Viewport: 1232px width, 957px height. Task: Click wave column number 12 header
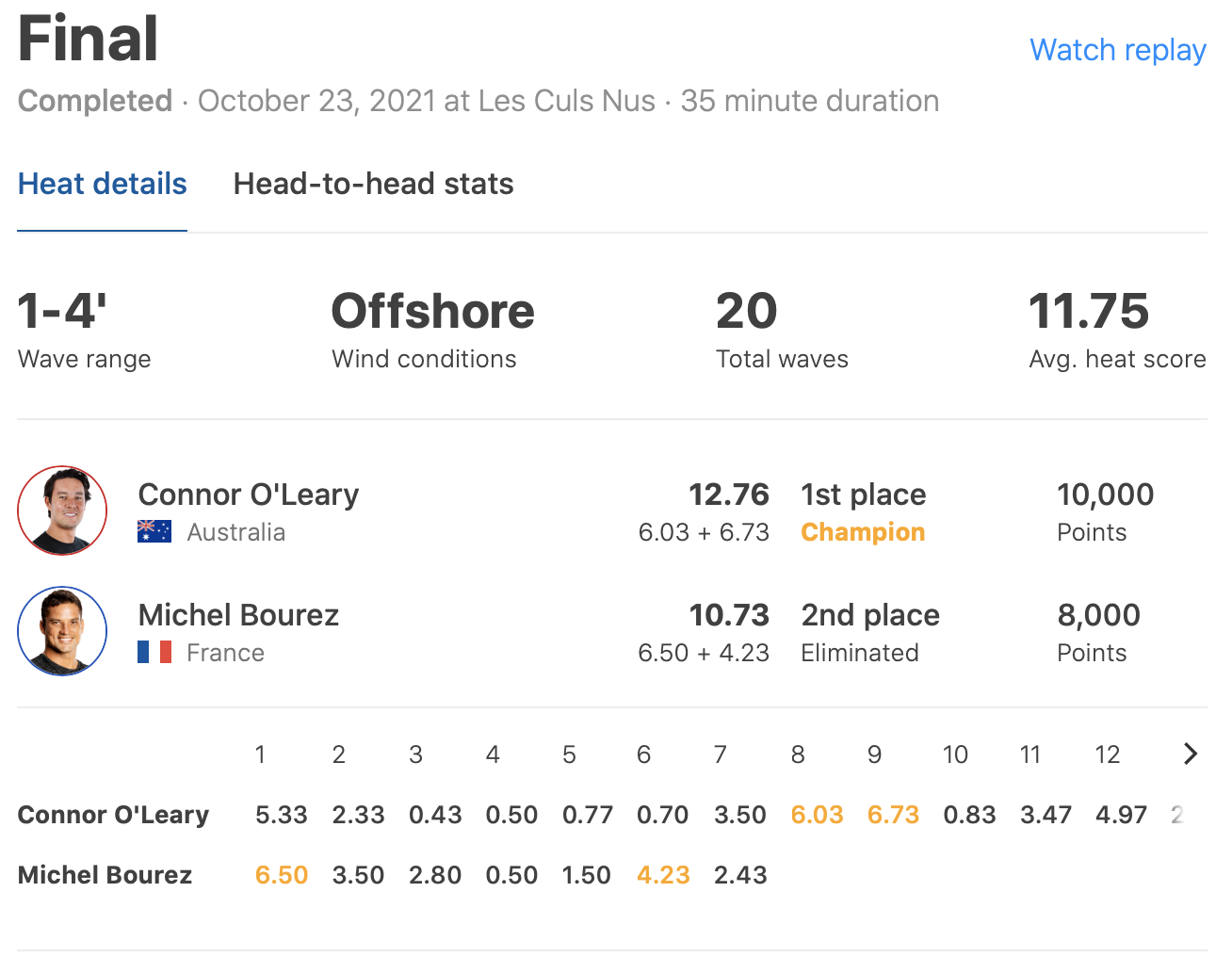[x=1108, y=754]
